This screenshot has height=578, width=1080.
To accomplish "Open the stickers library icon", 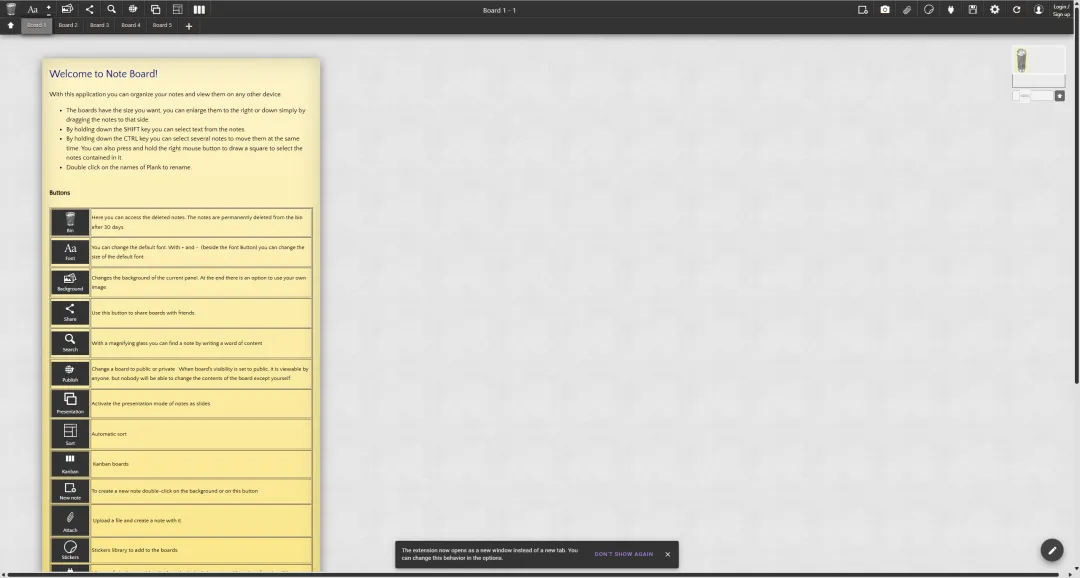I will click(x=928, y=10).
